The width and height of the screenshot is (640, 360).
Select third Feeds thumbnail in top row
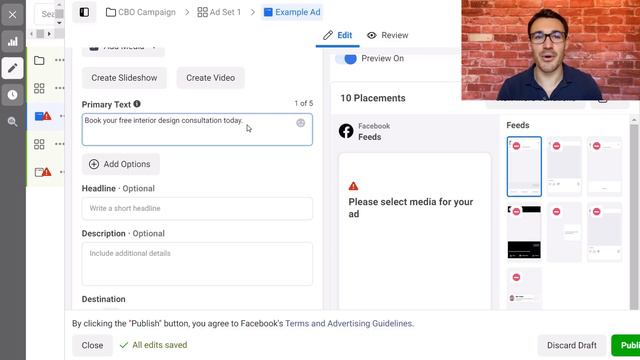click(x=604, y=167)
